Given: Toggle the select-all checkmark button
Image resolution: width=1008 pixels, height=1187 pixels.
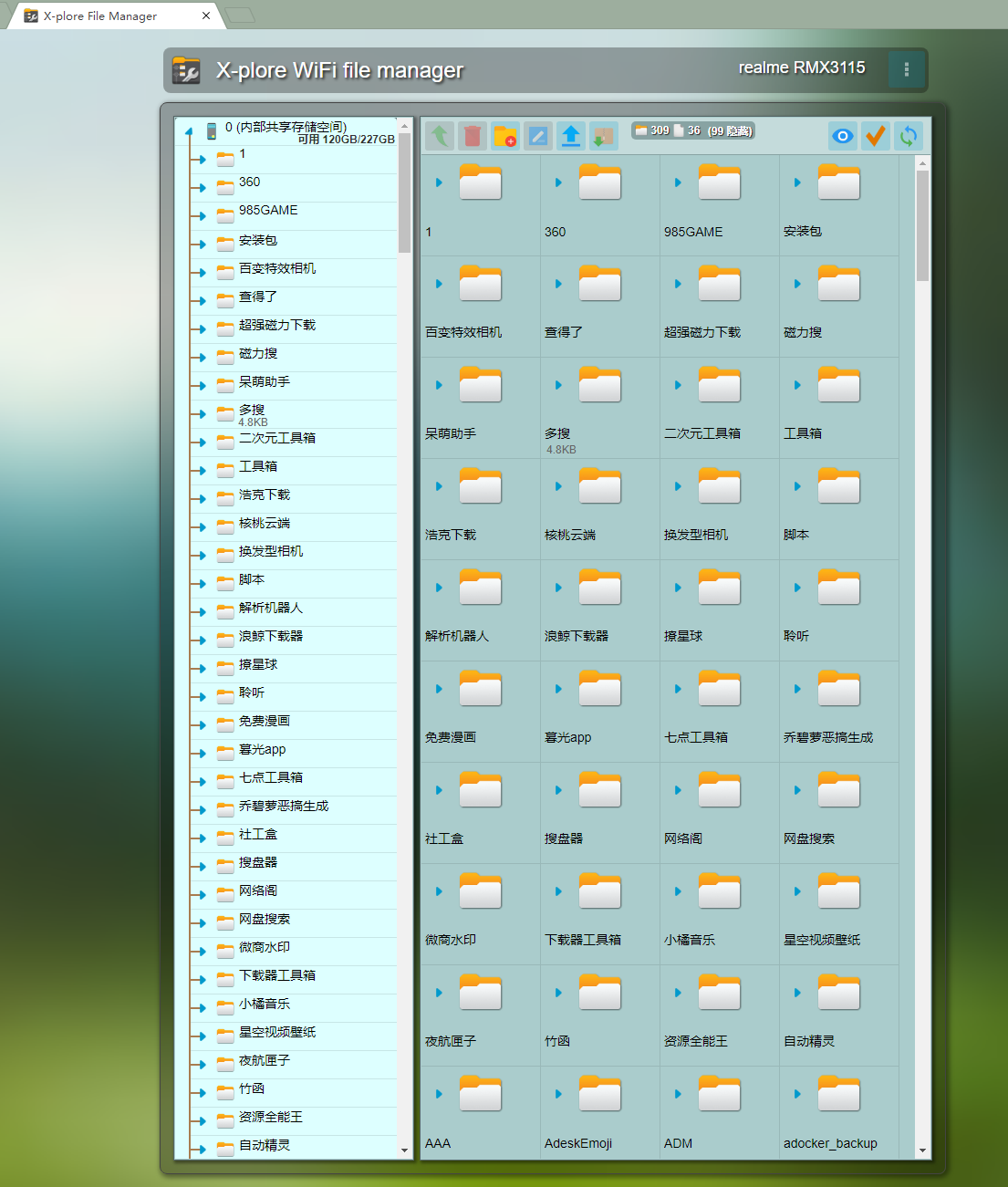Looking at the screenshot, I should (x=876, y=136).
